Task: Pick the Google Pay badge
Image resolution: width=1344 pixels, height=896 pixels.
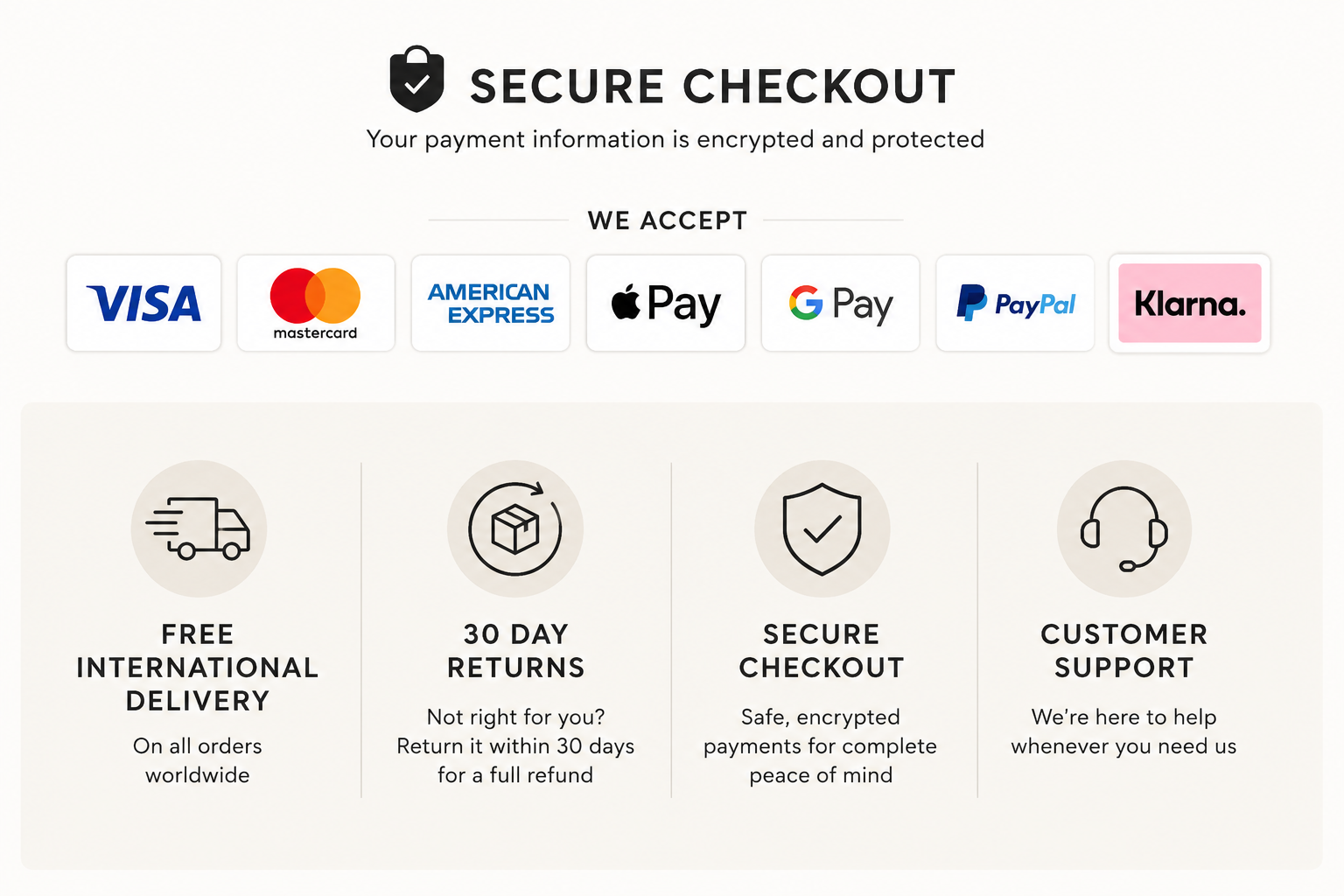Action: pos(841,303)
